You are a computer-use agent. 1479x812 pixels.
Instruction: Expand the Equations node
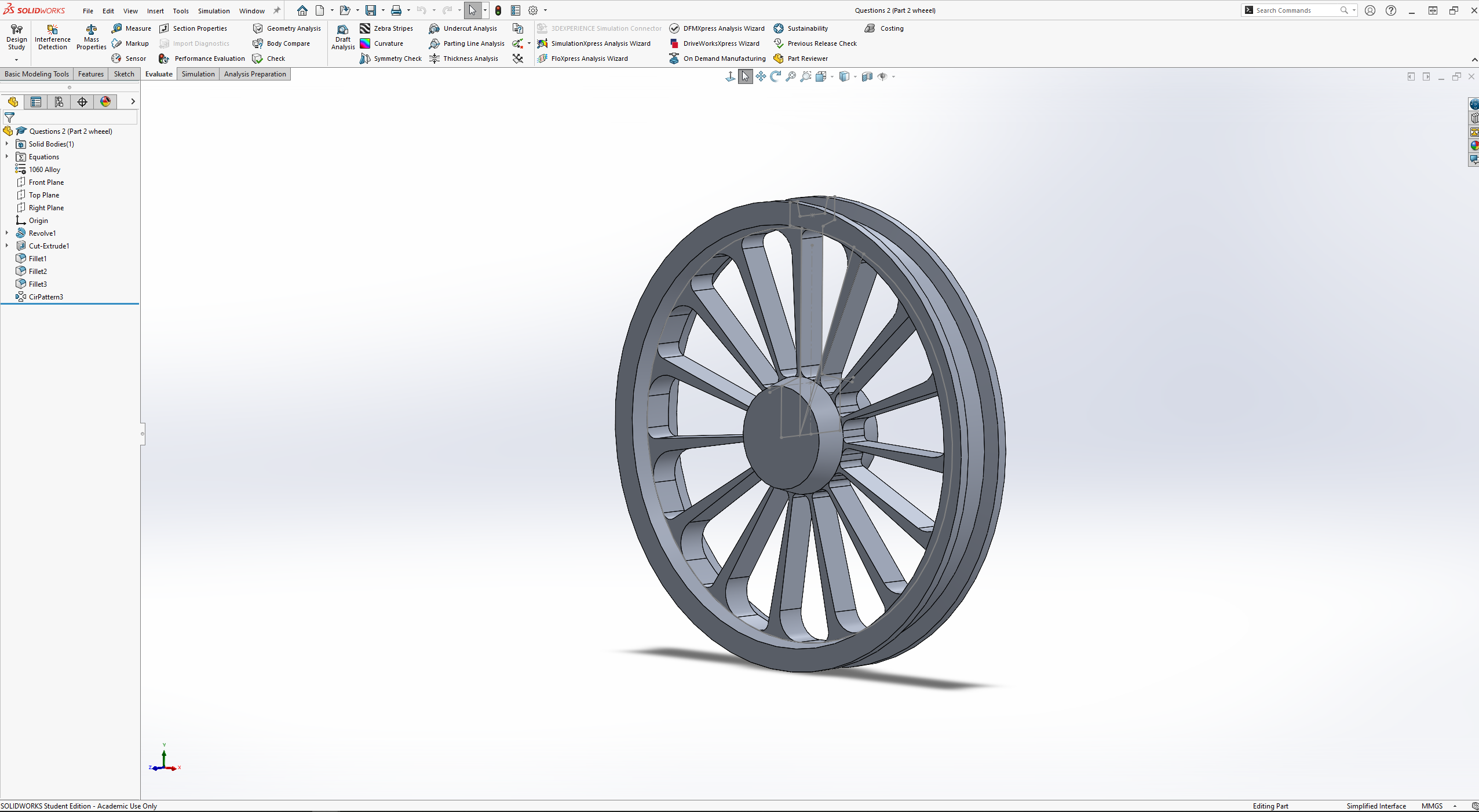[x=7, y=156]
